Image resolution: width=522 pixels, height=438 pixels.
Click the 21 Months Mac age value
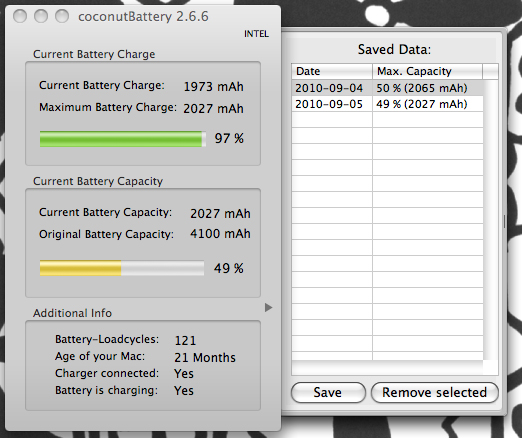tap(205, 358)
